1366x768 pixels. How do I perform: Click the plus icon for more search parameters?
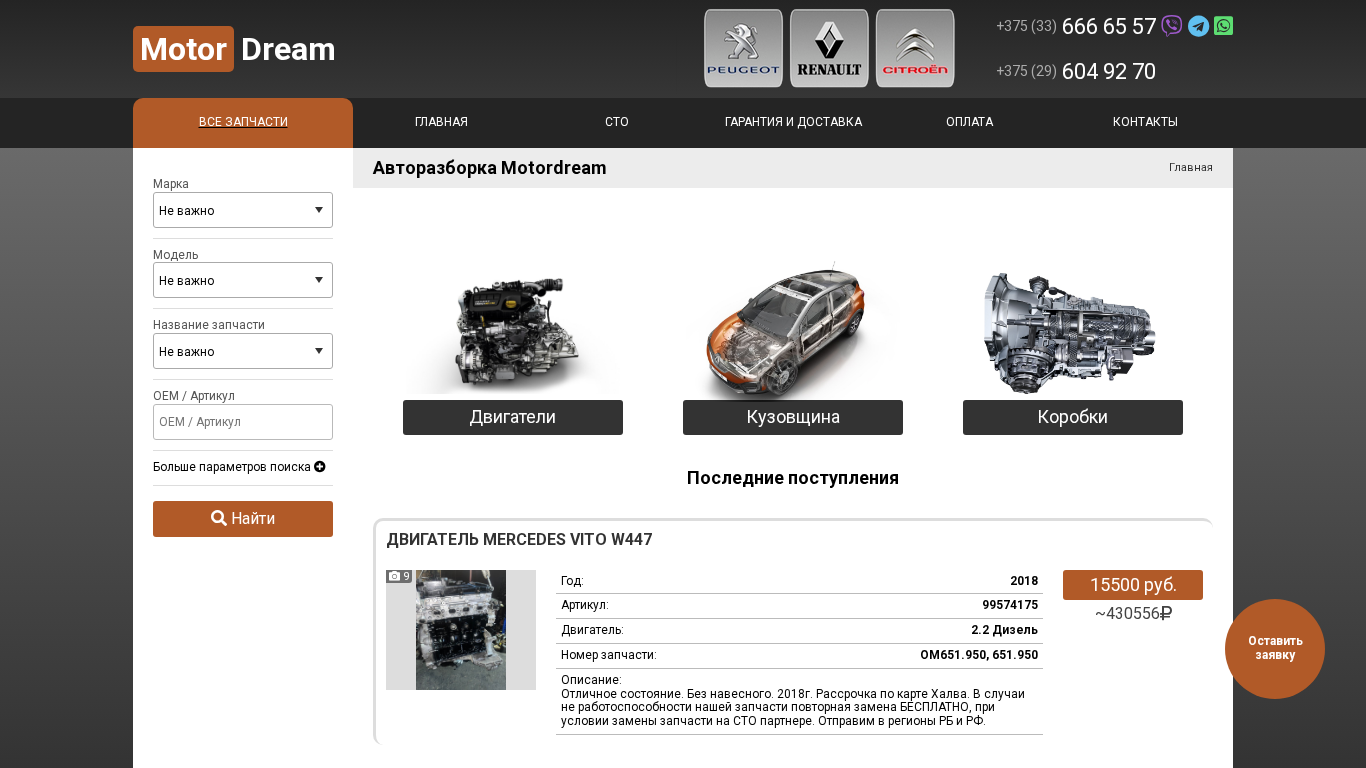320,467
